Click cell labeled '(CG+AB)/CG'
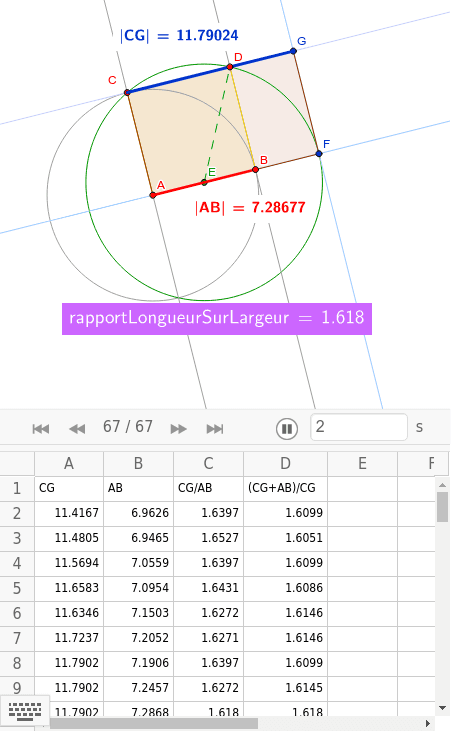The image size is (452, 733). 285,488
